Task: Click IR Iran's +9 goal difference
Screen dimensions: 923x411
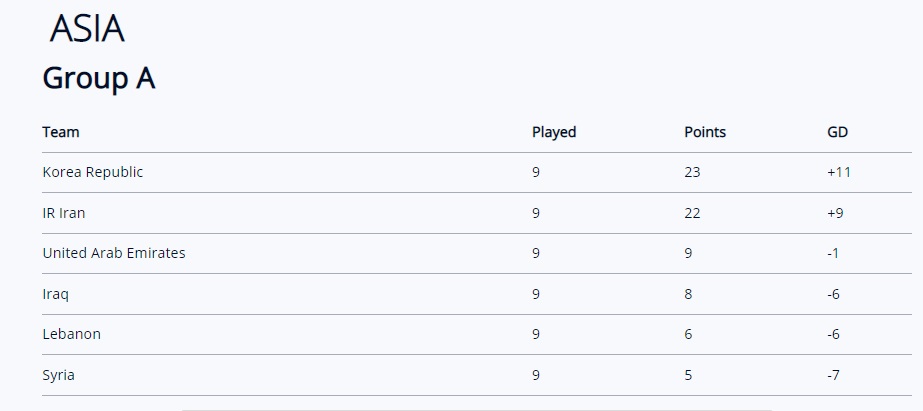Action: (x=835, y=213)
